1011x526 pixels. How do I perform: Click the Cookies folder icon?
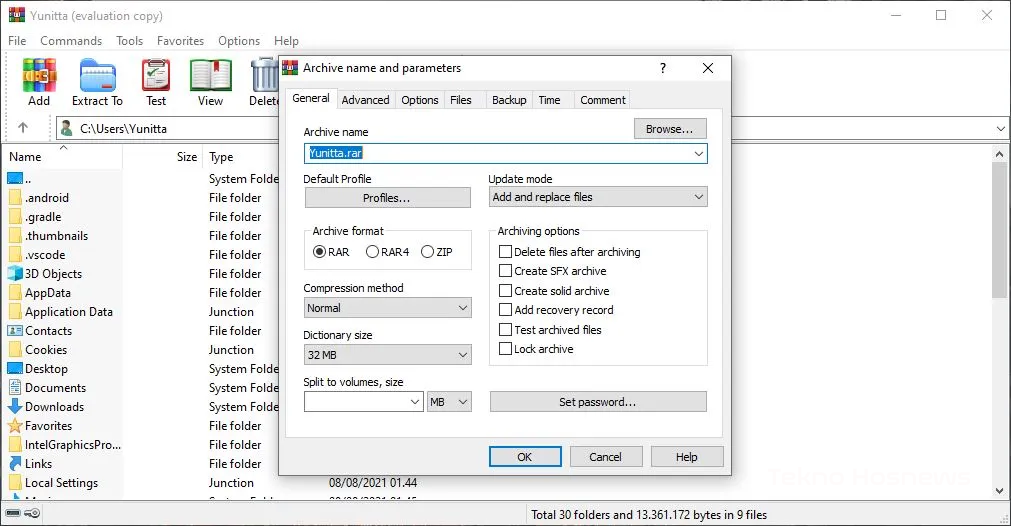15,349
